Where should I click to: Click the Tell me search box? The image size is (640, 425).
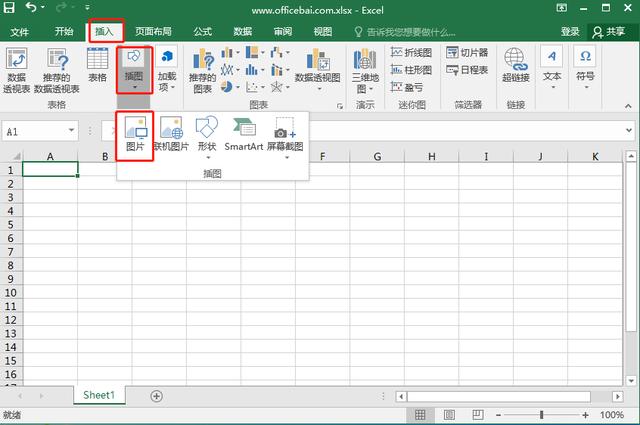(x=405, y=32)
